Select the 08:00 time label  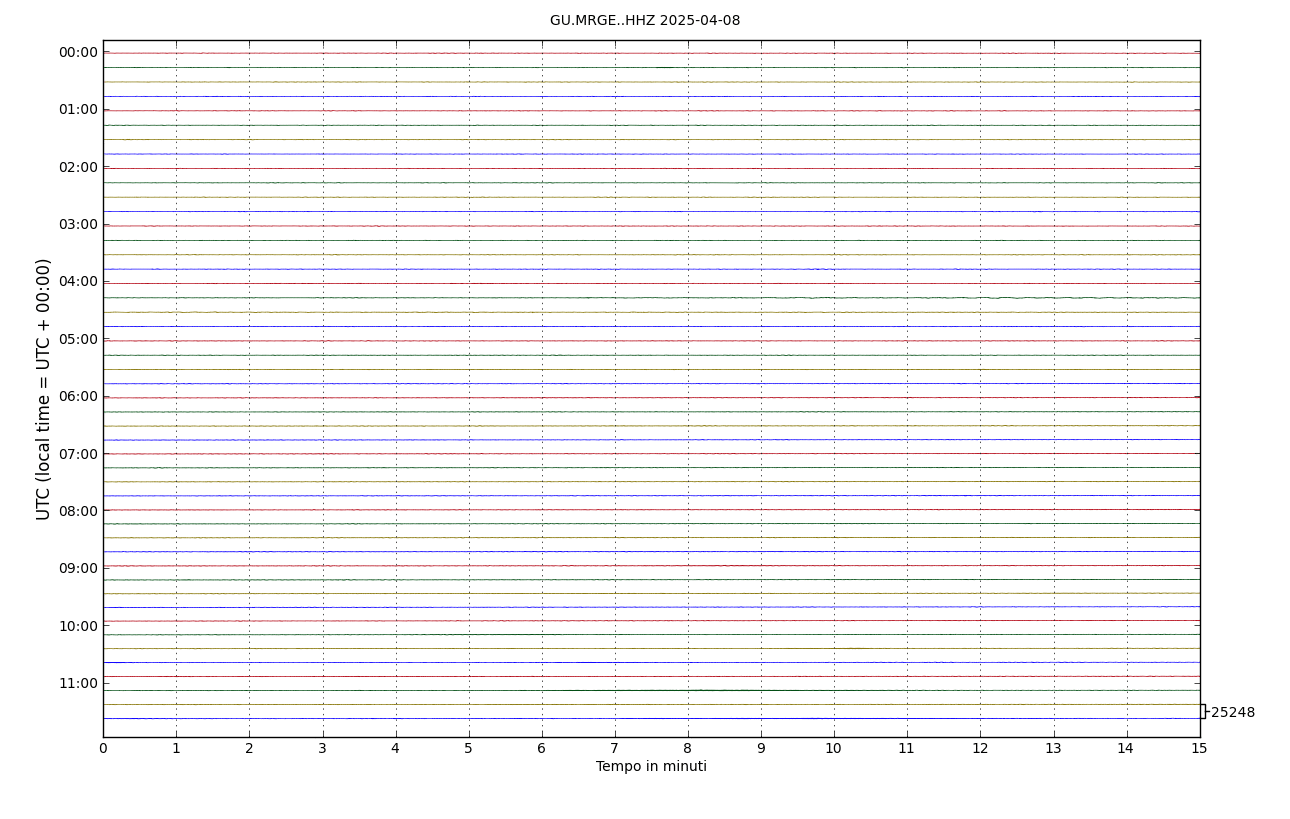pyautogui.click(x=78, y=511)
